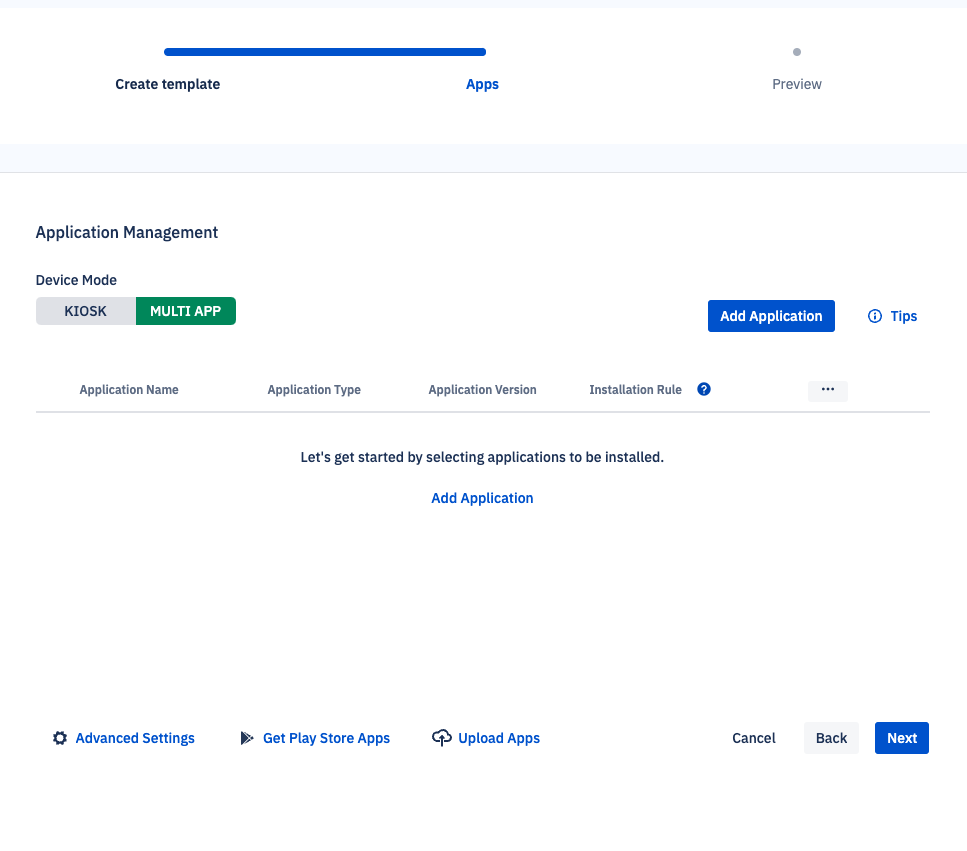
Task: Click the blue wizard progress bar
Action: (x=325, y=52)
